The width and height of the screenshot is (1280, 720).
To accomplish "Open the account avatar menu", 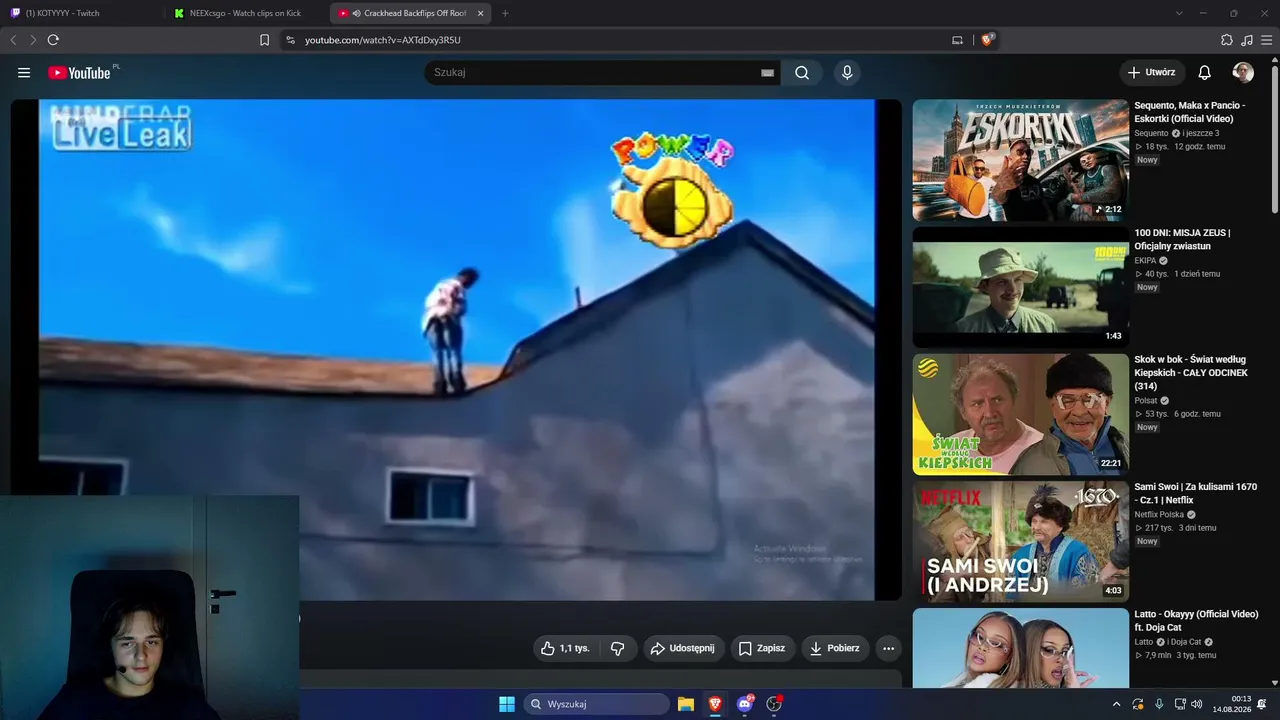I will pos(1243,73).
